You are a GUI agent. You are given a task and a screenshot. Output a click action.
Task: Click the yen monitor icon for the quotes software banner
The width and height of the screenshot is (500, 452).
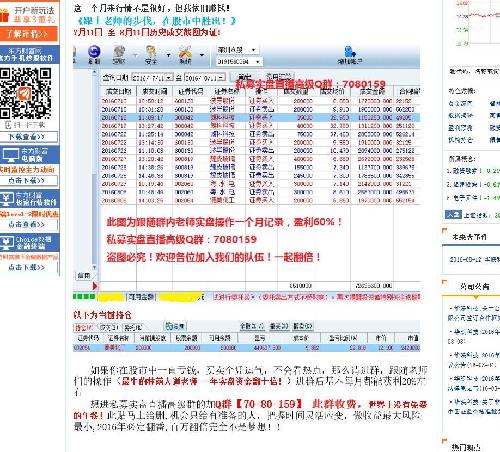pos(8,199)
